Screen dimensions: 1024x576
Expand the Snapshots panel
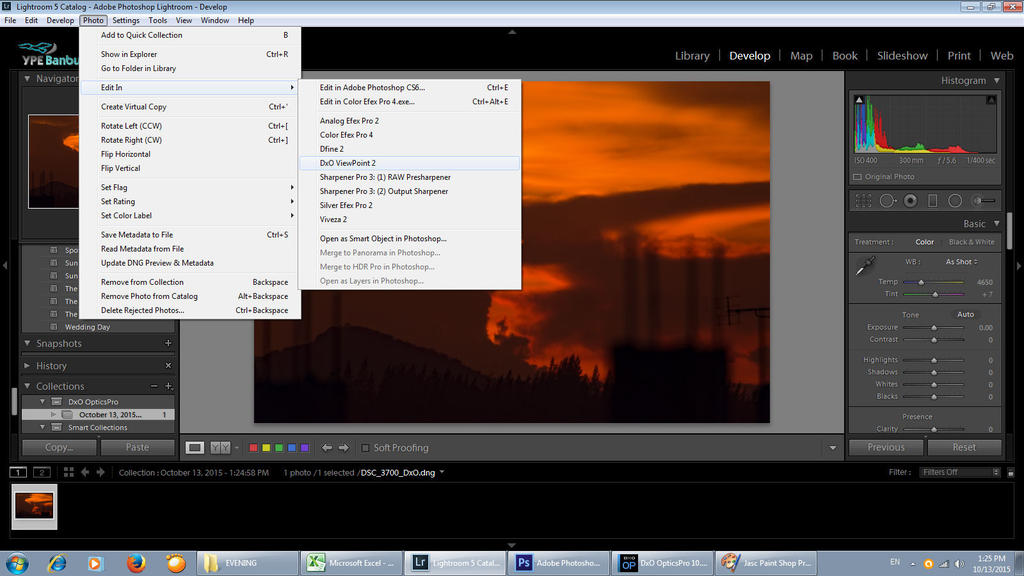click(27, 343)
